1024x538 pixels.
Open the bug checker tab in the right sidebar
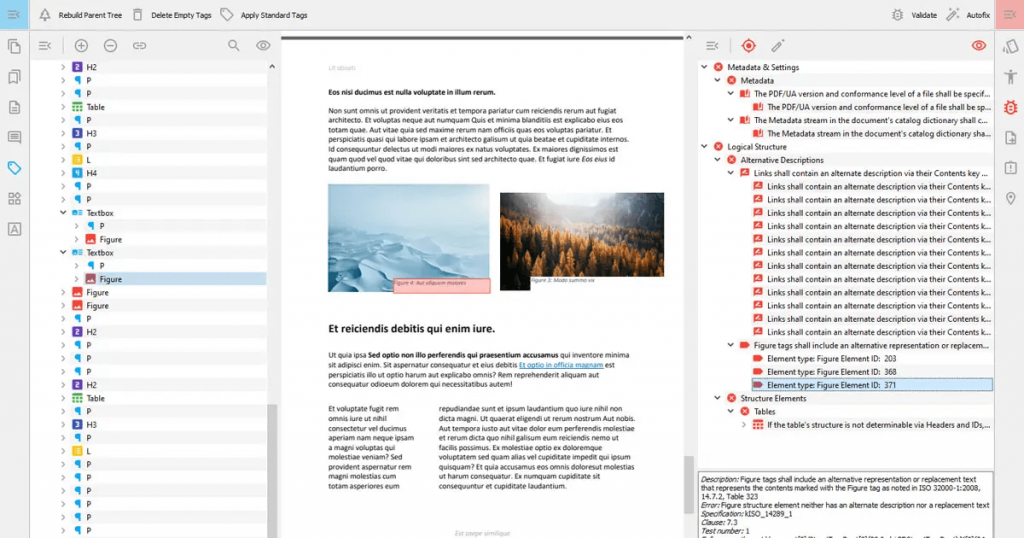[1010, 107]
